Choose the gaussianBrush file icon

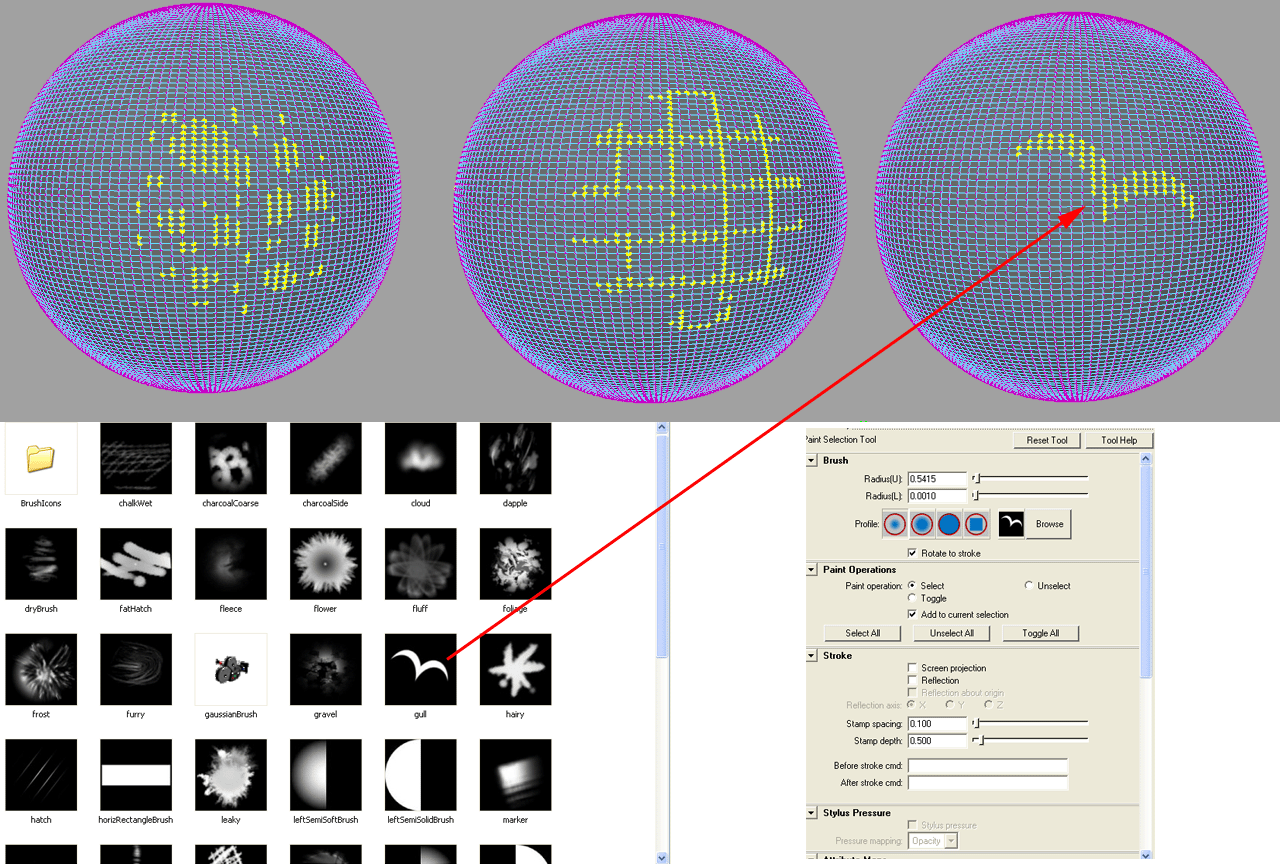(x=231, y=669)
